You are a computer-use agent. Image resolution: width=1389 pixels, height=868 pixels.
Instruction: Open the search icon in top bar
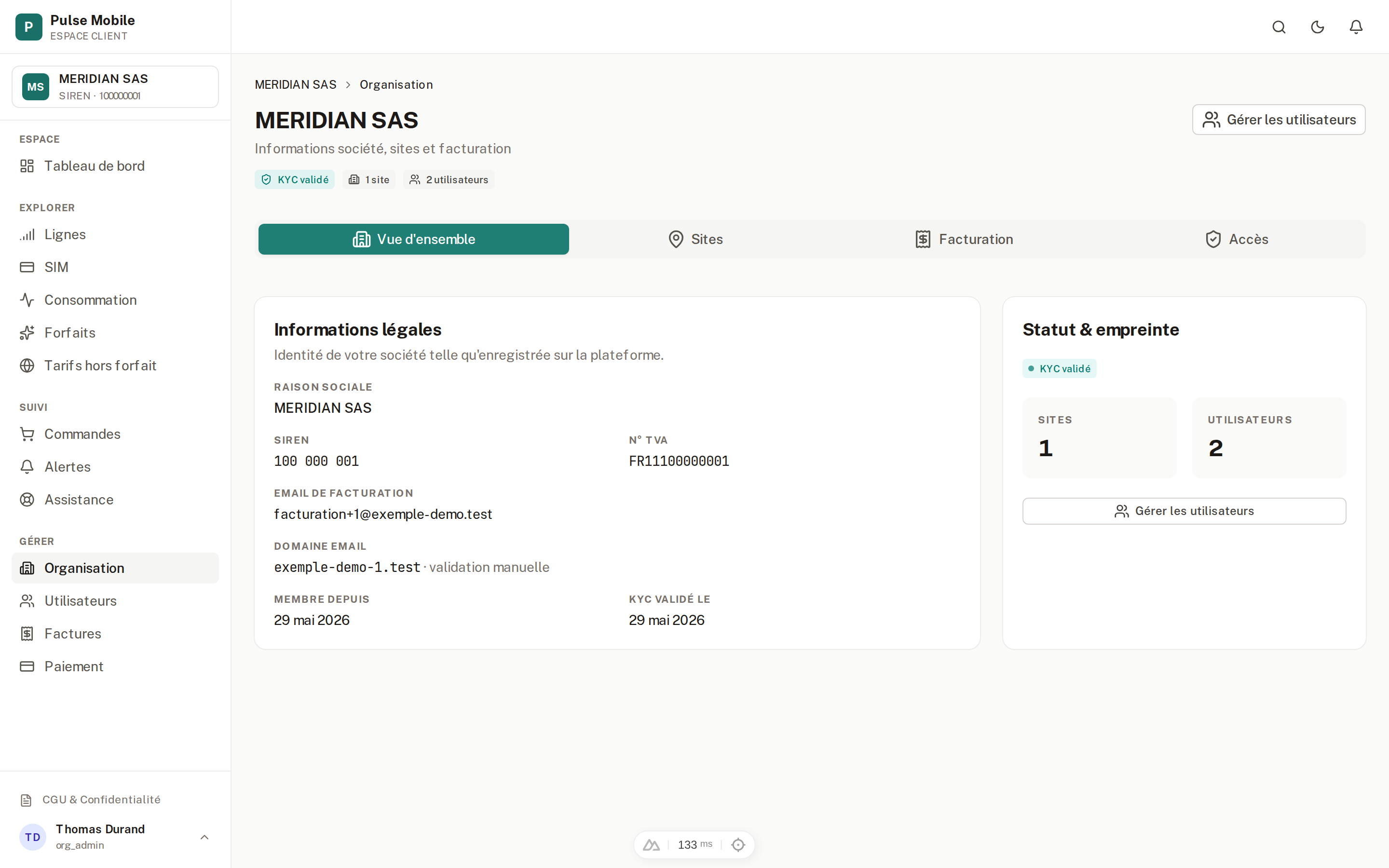pos(1278,27)
